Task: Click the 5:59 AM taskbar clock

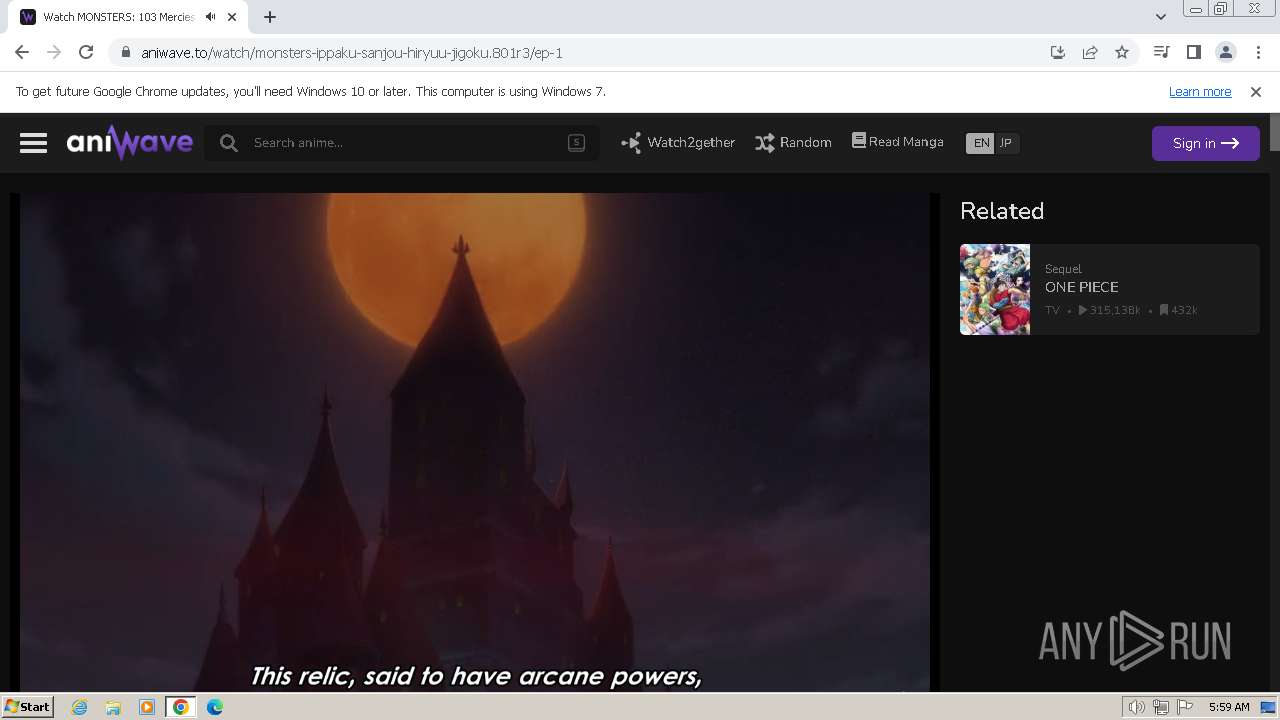Action: pos(1229,707)
